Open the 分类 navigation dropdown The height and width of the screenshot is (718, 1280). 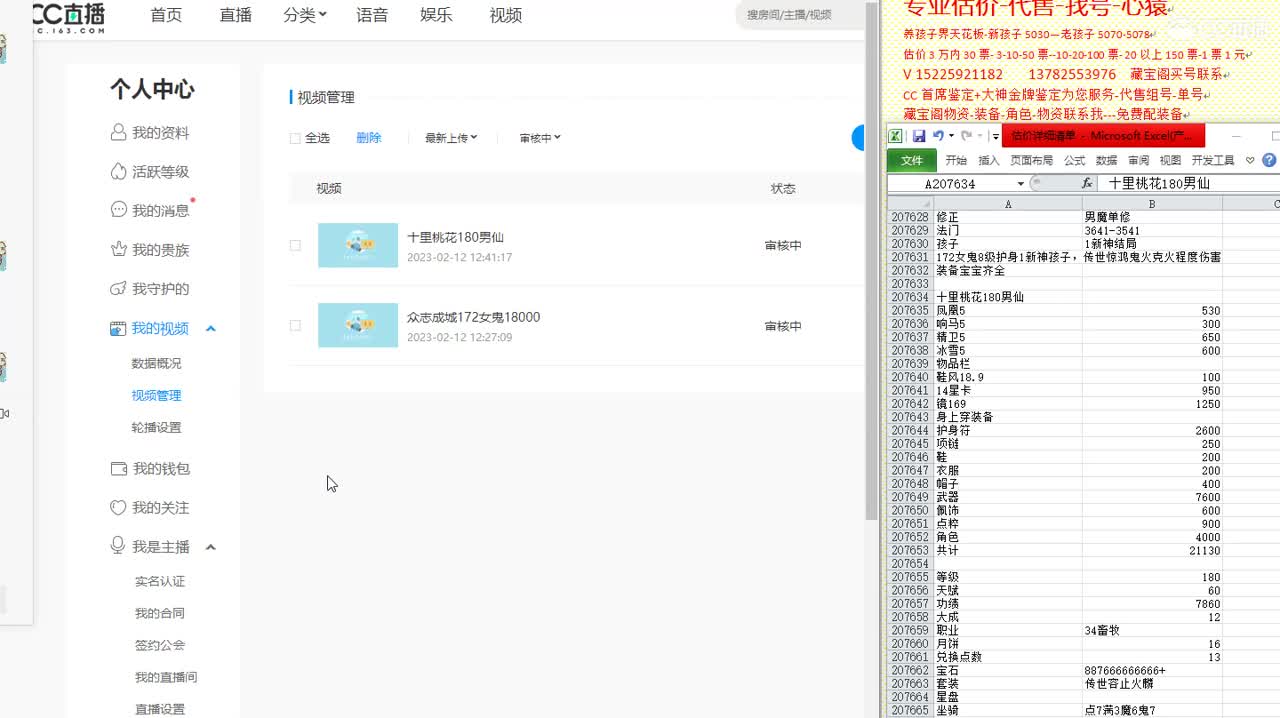304,15
